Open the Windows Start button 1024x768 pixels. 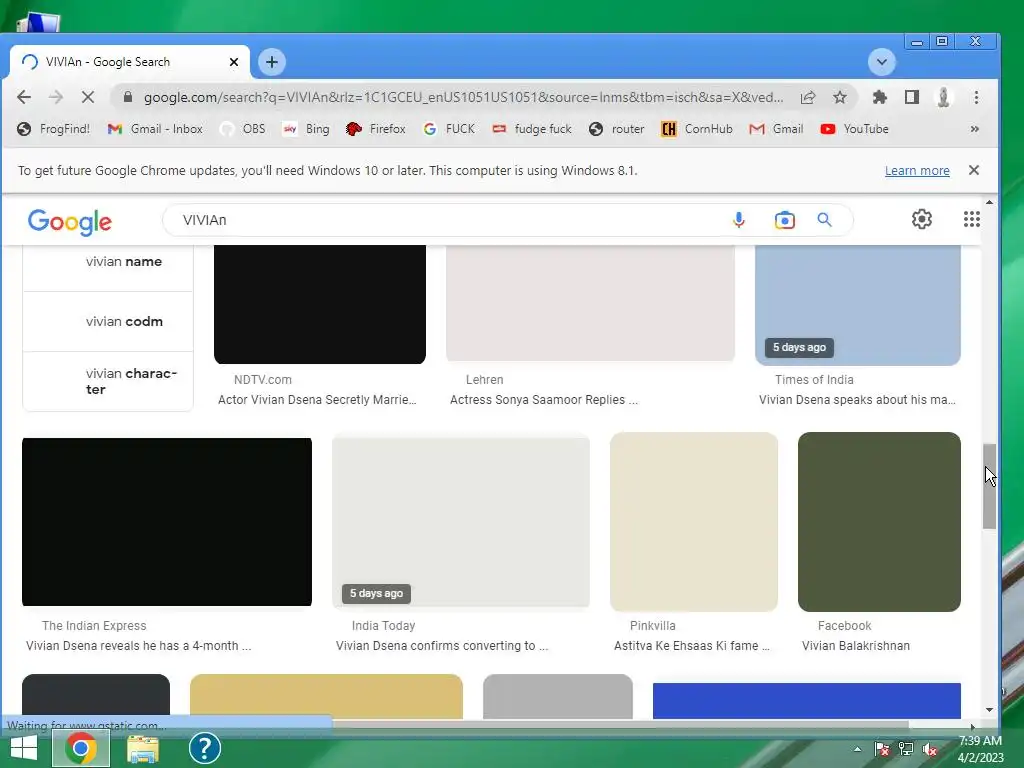tap(24, 748)
